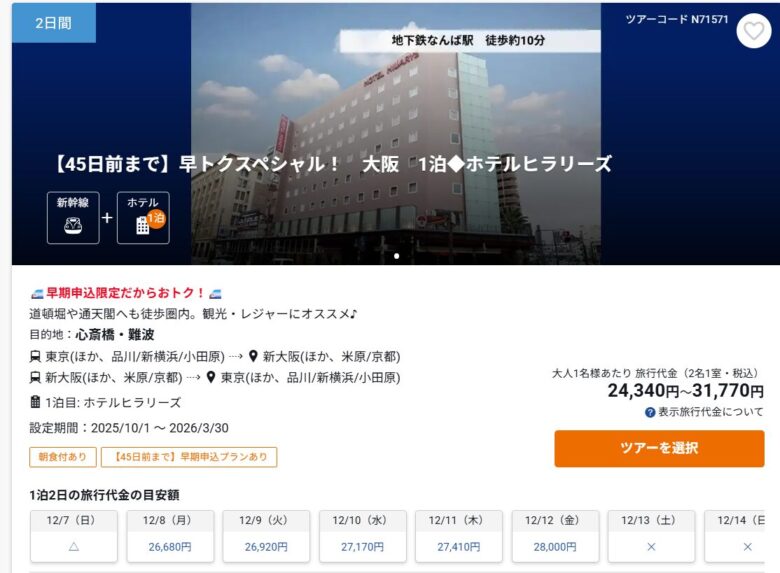Click the Shinkansen train icon box
This screenshot has width=780, height=573.
pos(73,218)
